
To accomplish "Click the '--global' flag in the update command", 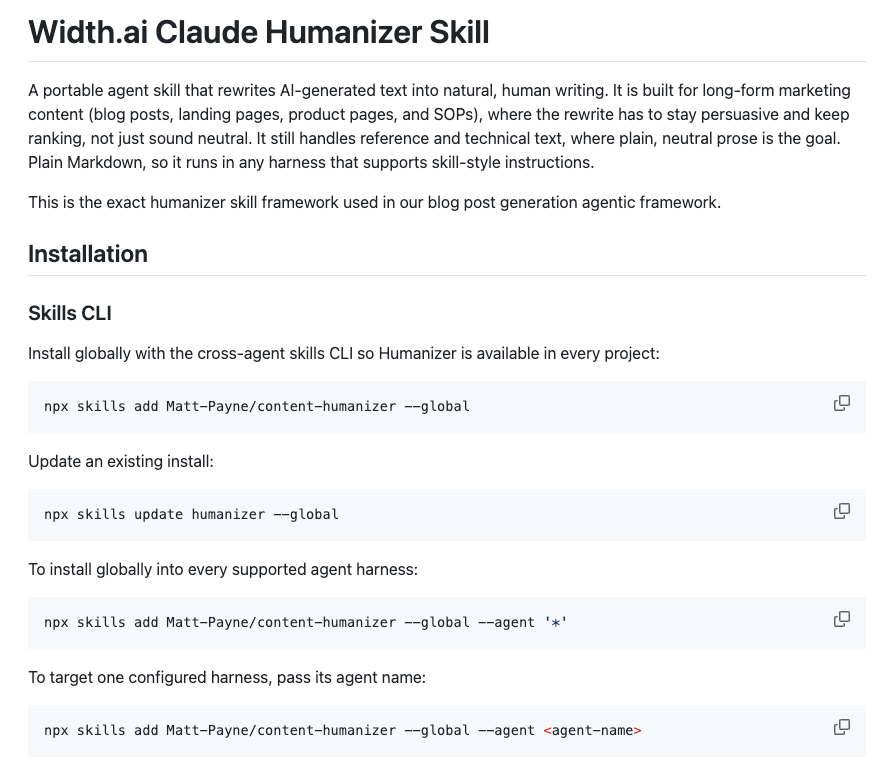I will tap(306, 514).
